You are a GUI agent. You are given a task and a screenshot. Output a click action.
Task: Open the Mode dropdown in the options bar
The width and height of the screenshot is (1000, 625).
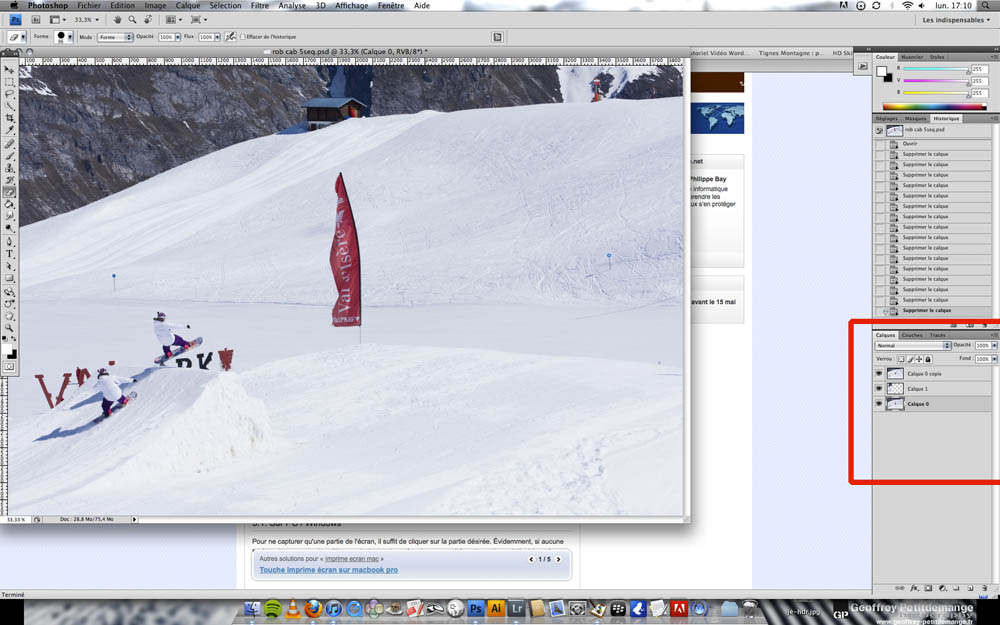[x=115, y=37]
